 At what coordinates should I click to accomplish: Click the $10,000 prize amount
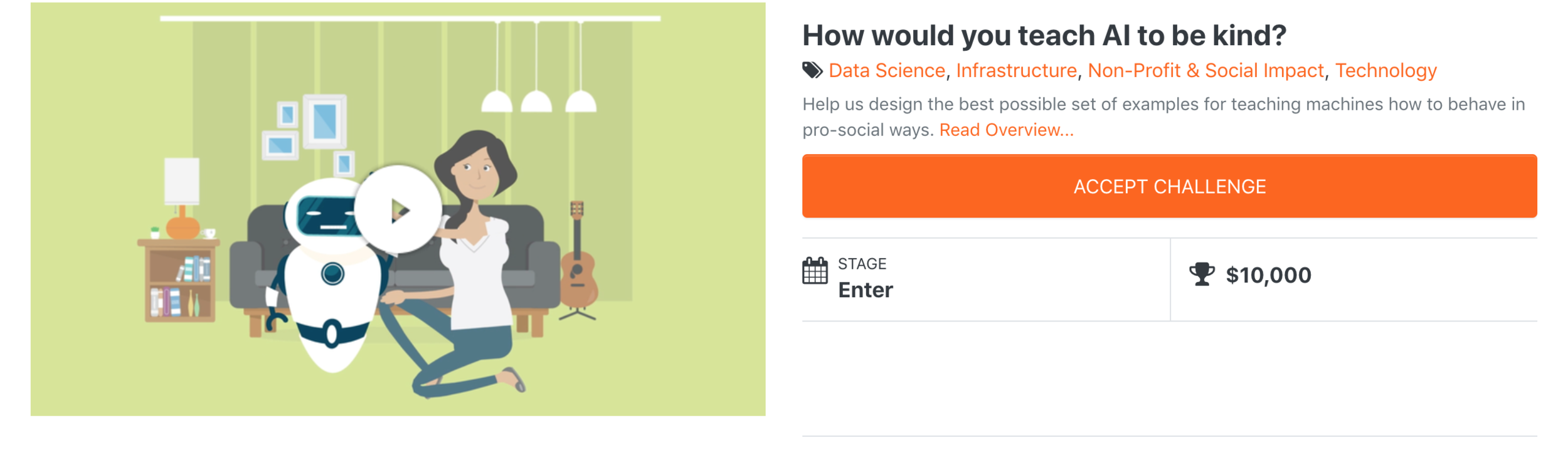[1268, 275]
